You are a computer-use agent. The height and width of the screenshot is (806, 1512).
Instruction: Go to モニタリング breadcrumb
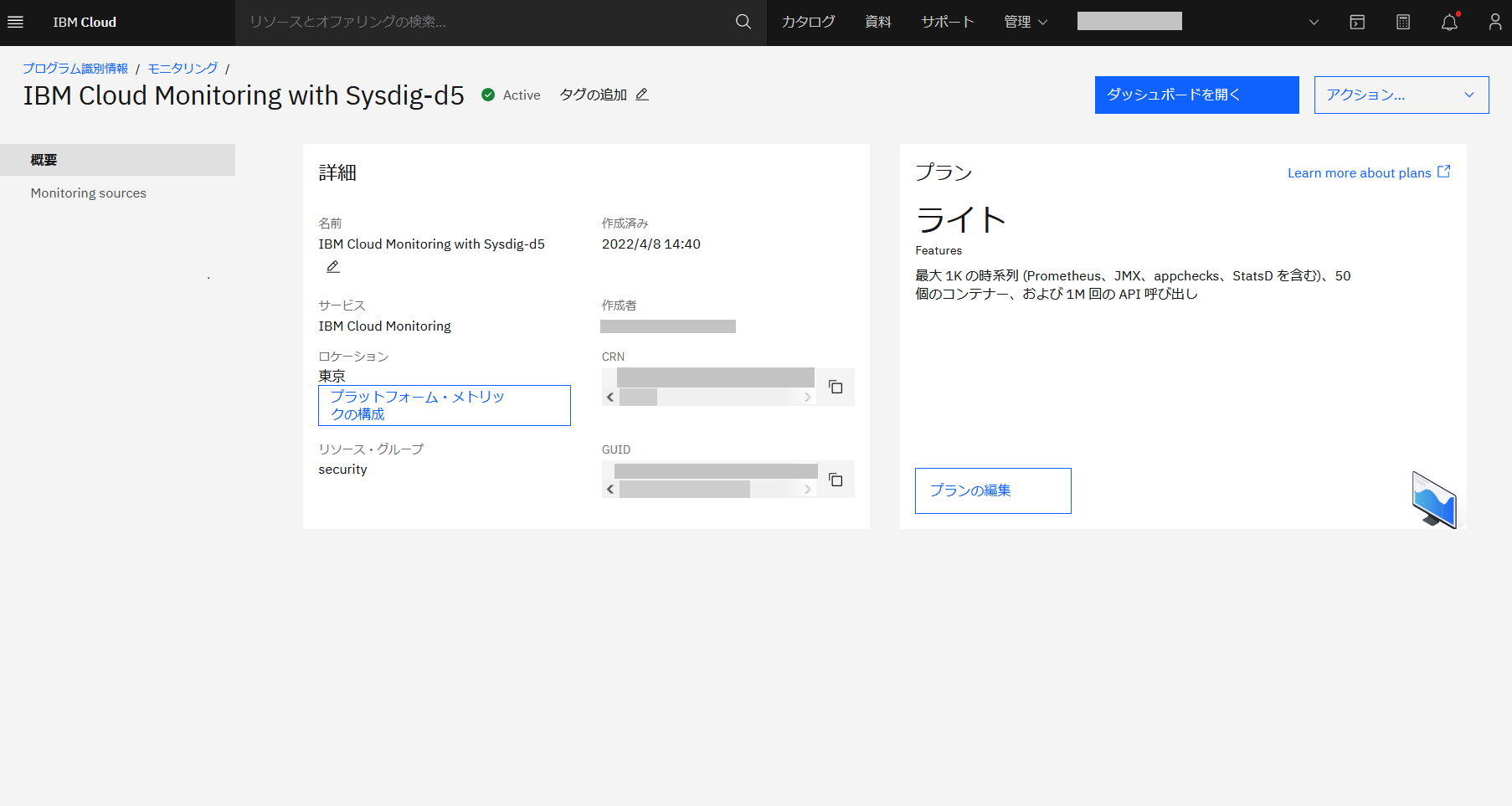pos(183,69)
